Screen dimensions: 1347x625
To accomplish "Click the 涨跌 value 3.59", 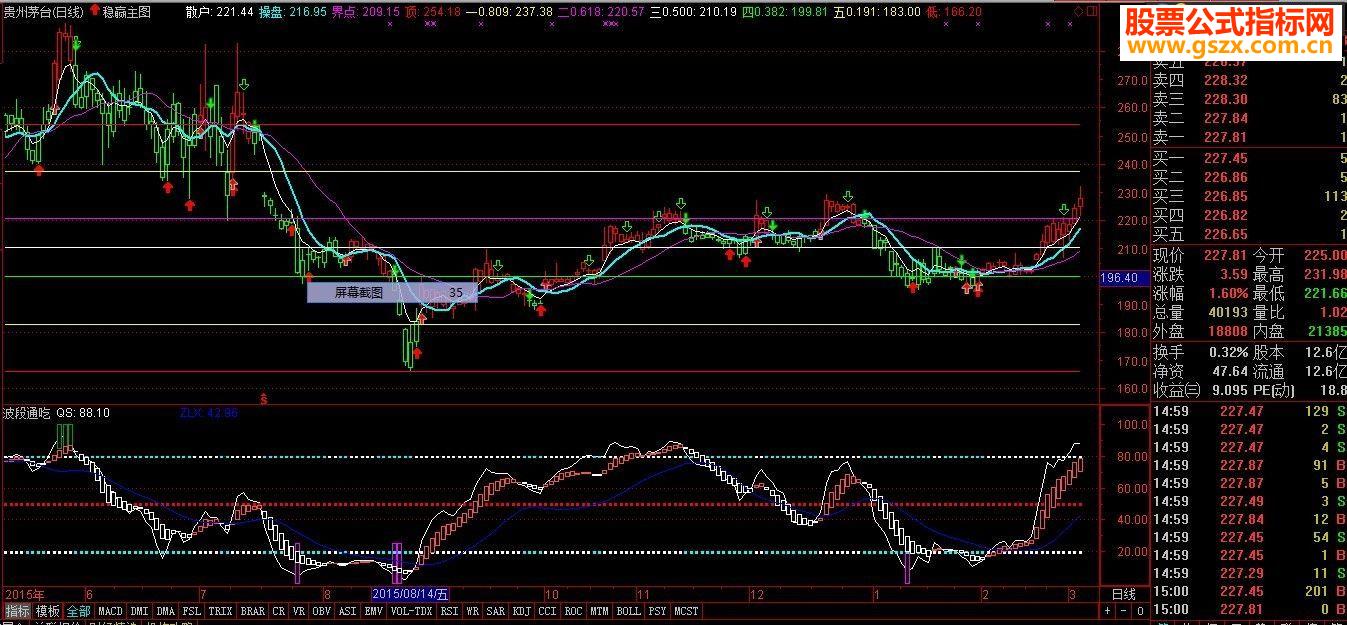I will point(1232,275).
